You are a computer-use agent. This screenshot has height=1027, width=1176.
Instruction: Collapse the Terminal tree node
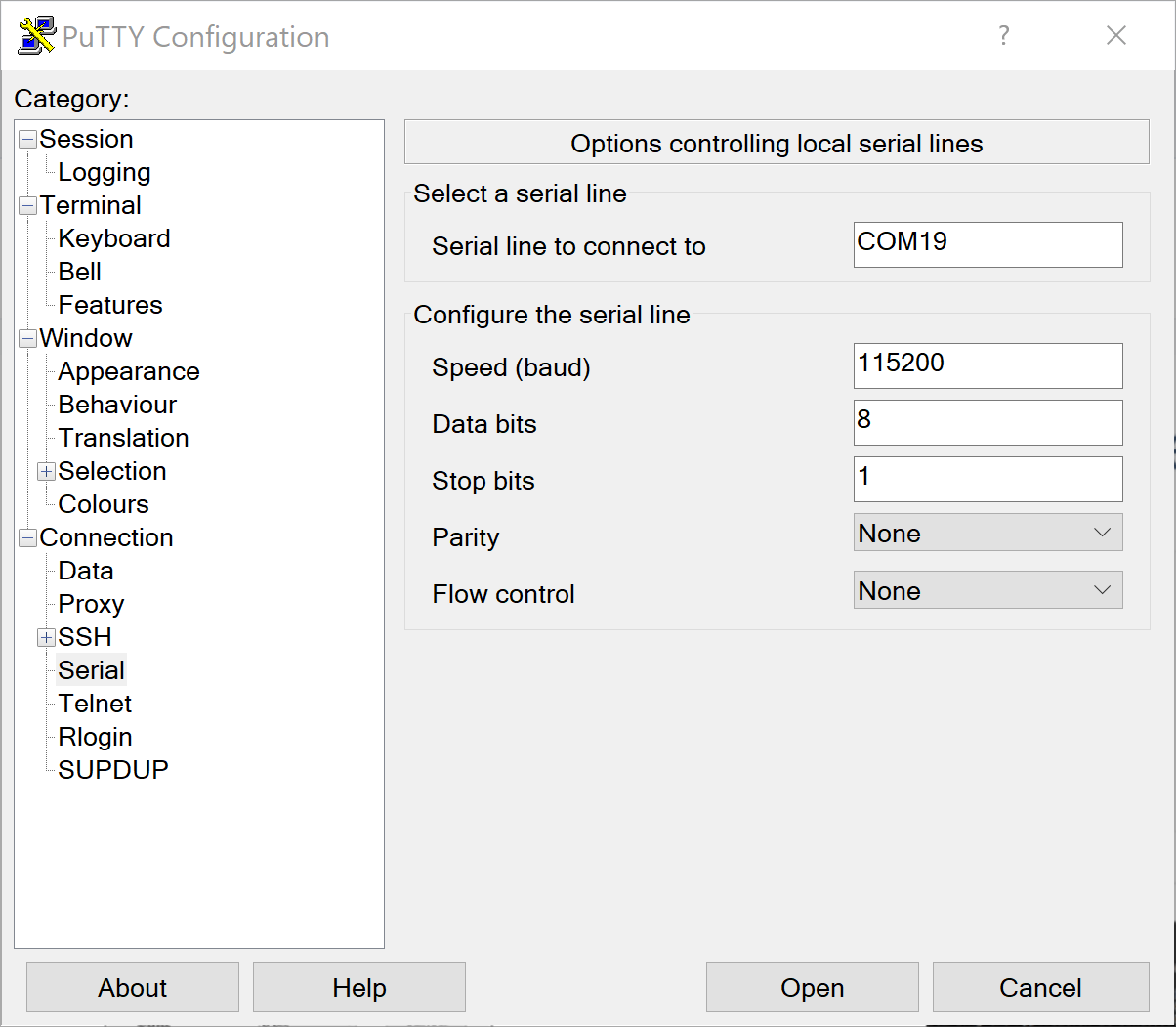[x=27, y=205]
